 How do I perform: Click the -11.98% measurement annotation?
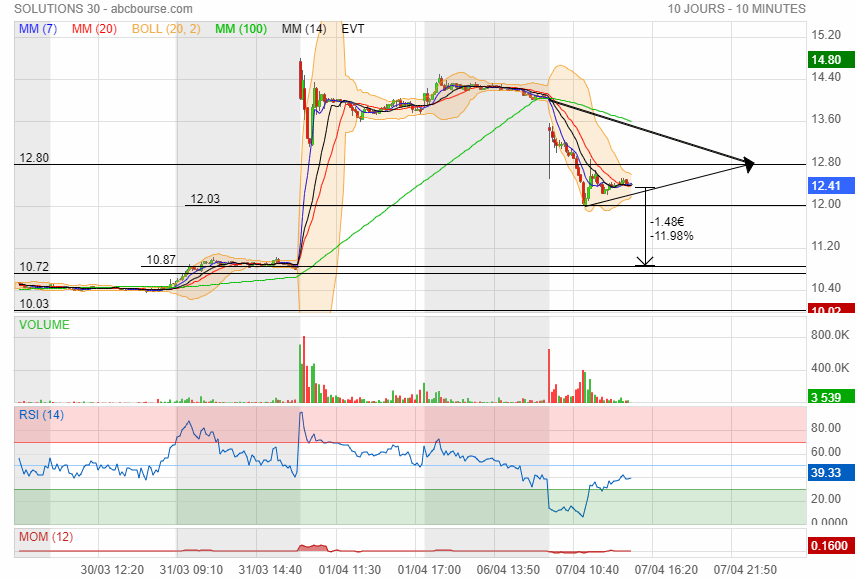point(672,235)
